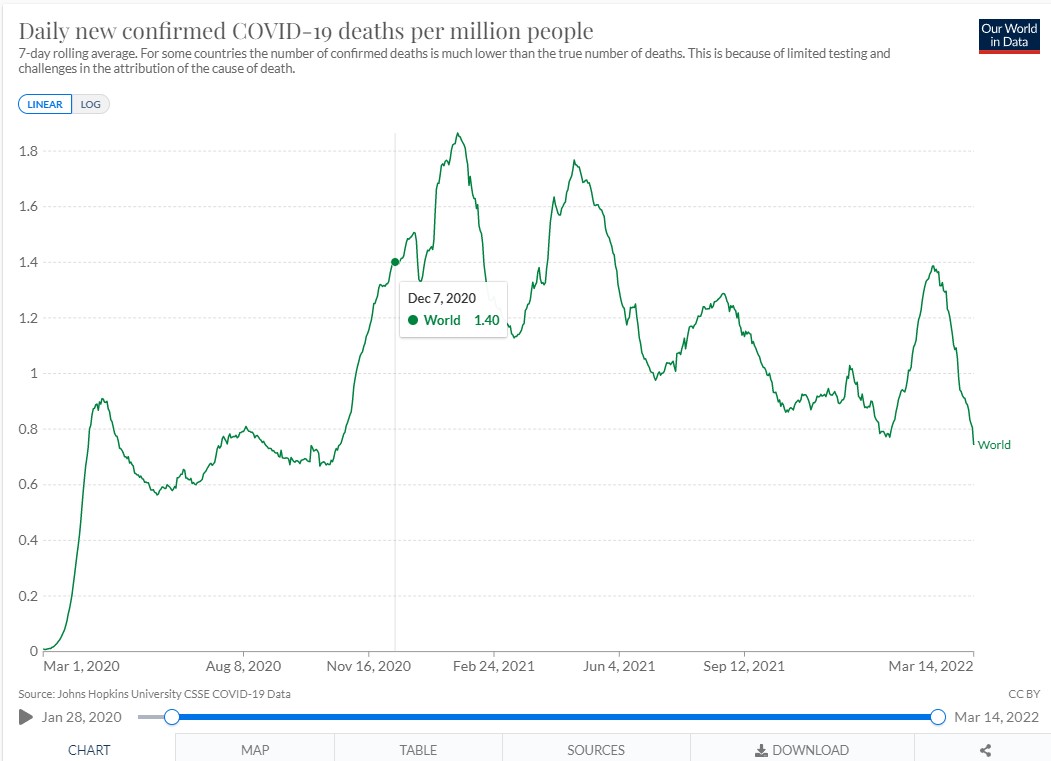Click the timeline start handle
This screenshot has width=1051, height=761.
[172, 717]
